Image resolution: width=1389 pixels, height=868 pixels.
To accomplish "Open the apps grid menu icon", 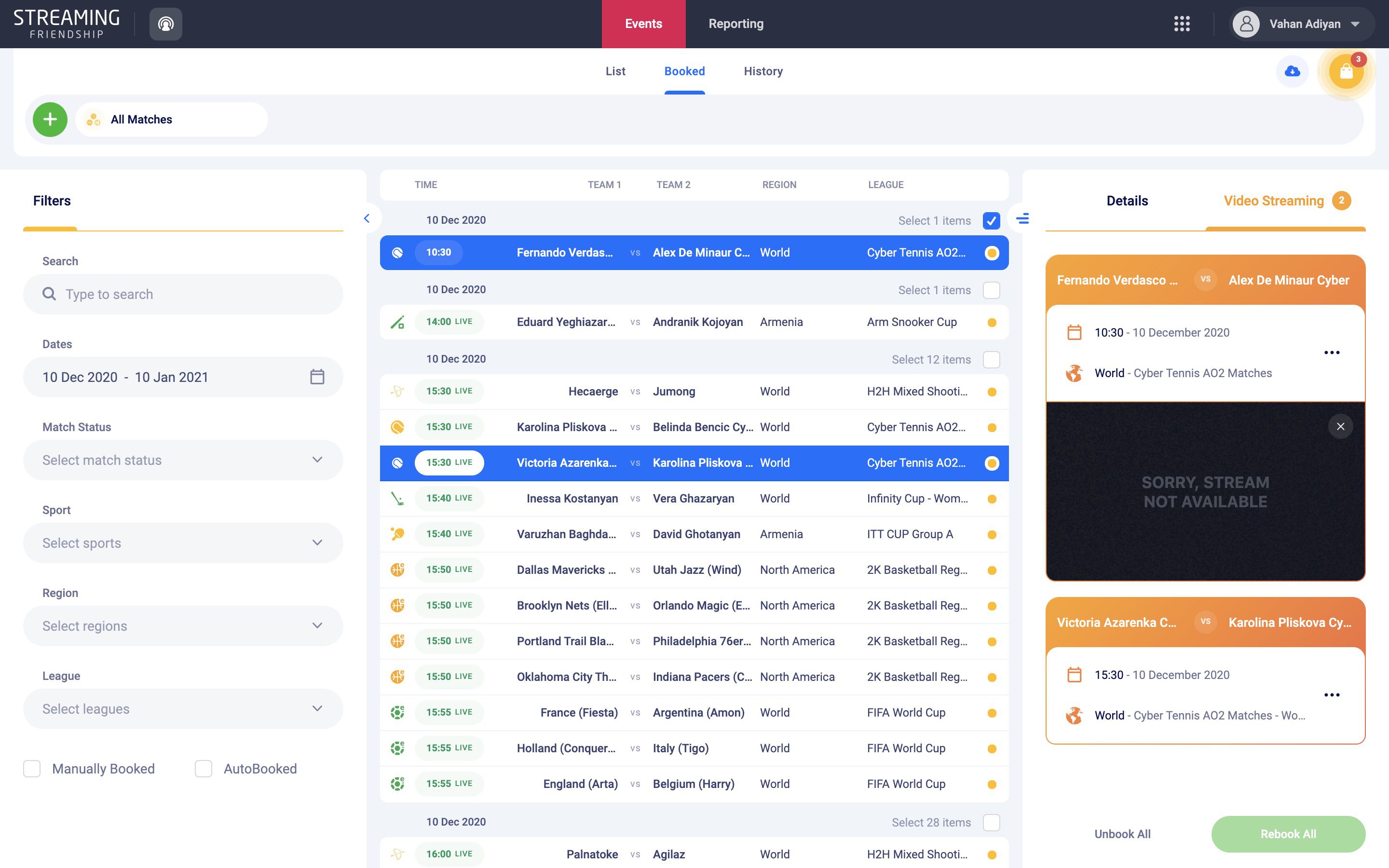I will click(x=1182, y=24).
